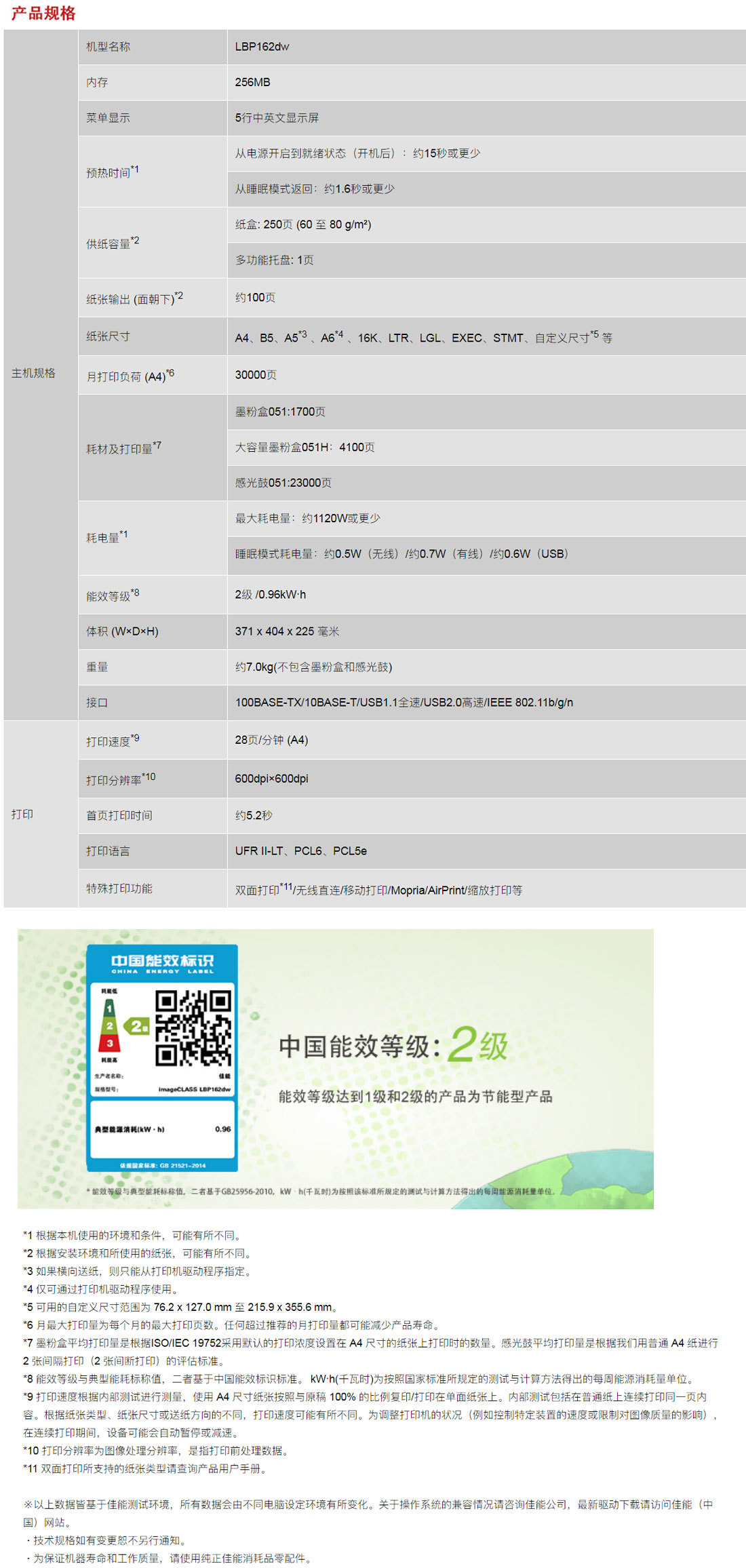
Task: Click footnote *10 about print resolution
Action: point(158,1451)
